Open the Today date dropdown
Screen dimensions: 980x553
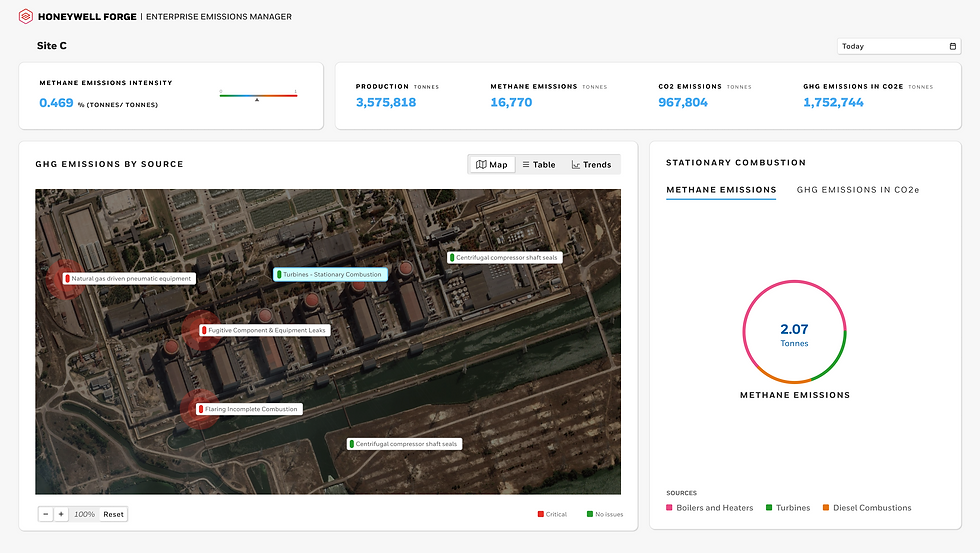coord(899,46)
